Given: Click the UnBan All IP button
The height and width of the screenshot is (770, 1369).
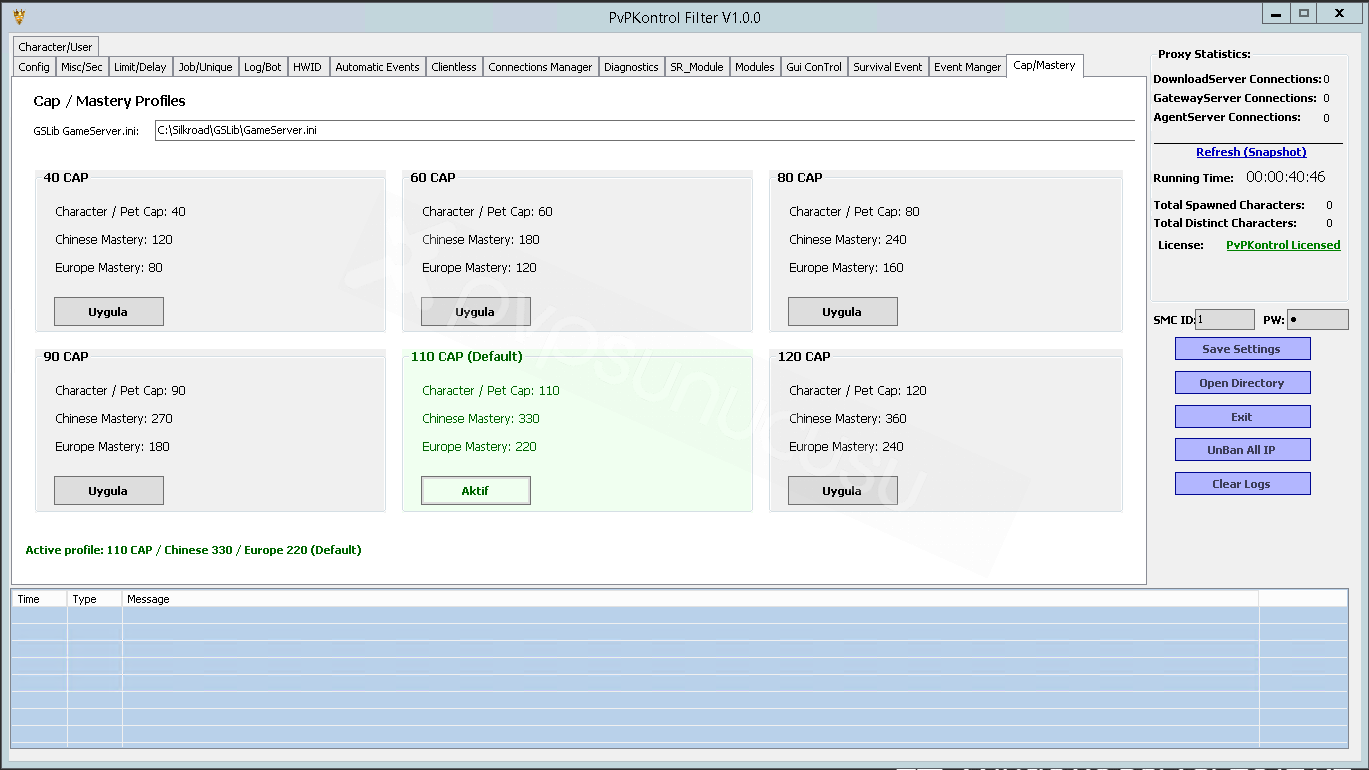Looking at the screenshot, I should [x=1242, y=450].
